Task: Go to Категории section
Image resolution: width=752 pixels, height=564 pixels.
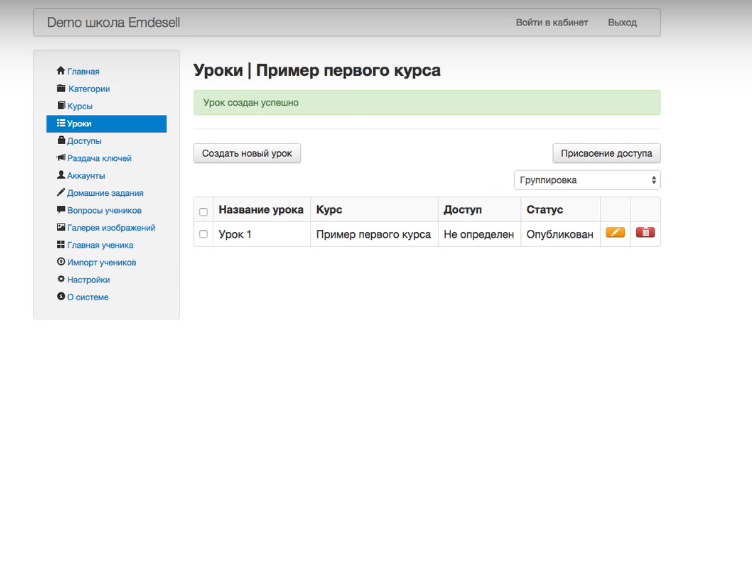Action: tap(89, 89)
